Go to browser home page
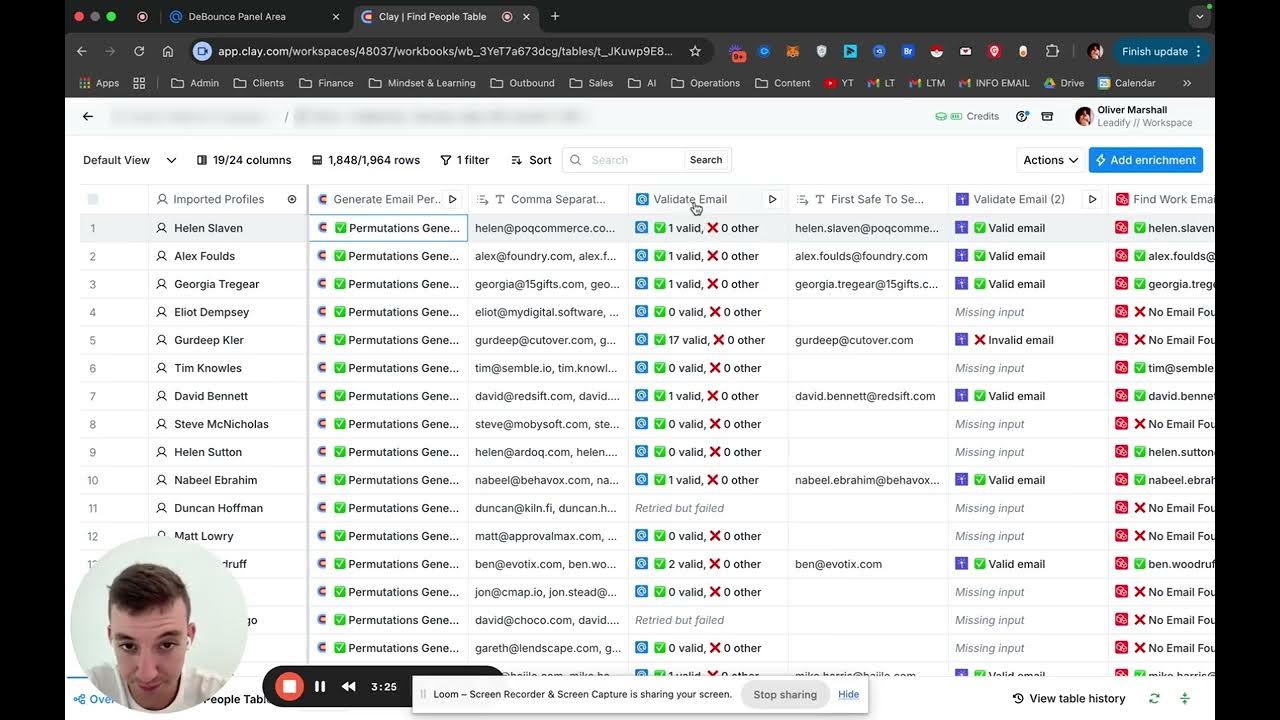Screen dimensions: 1280x720 [x=168, y=51]
